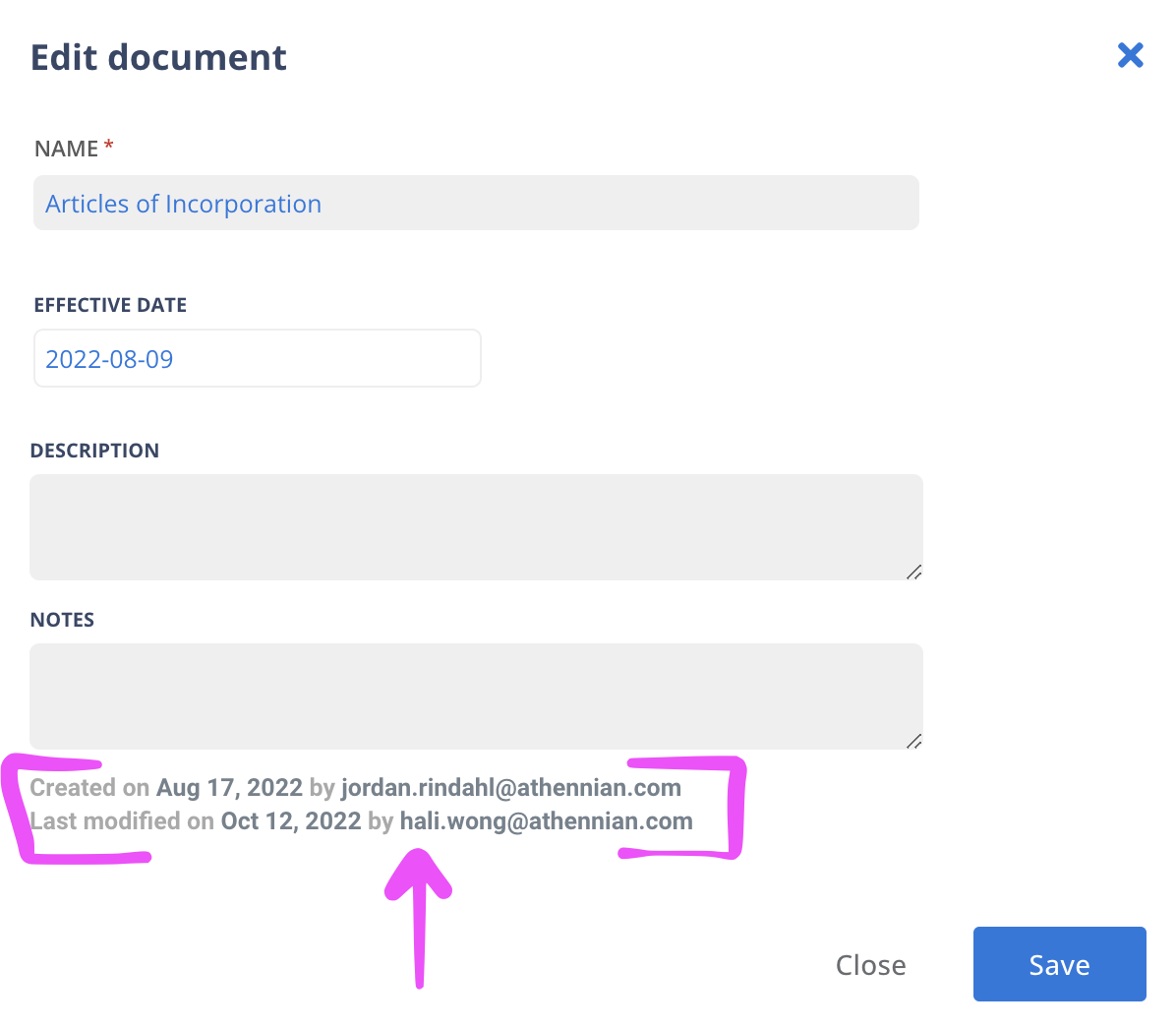Click the DESCRIPTION label
The image size is (1176, 1029).
tap(94, 451)
